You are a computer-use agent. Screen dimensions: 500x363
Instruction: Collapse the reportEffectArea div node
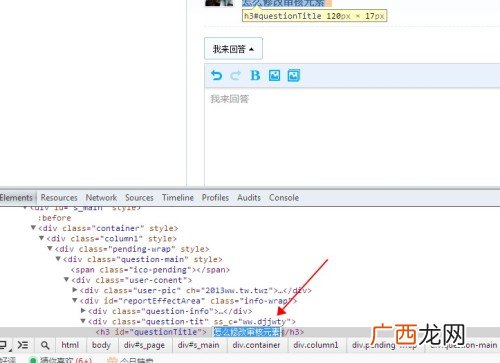tap(75, 300)
